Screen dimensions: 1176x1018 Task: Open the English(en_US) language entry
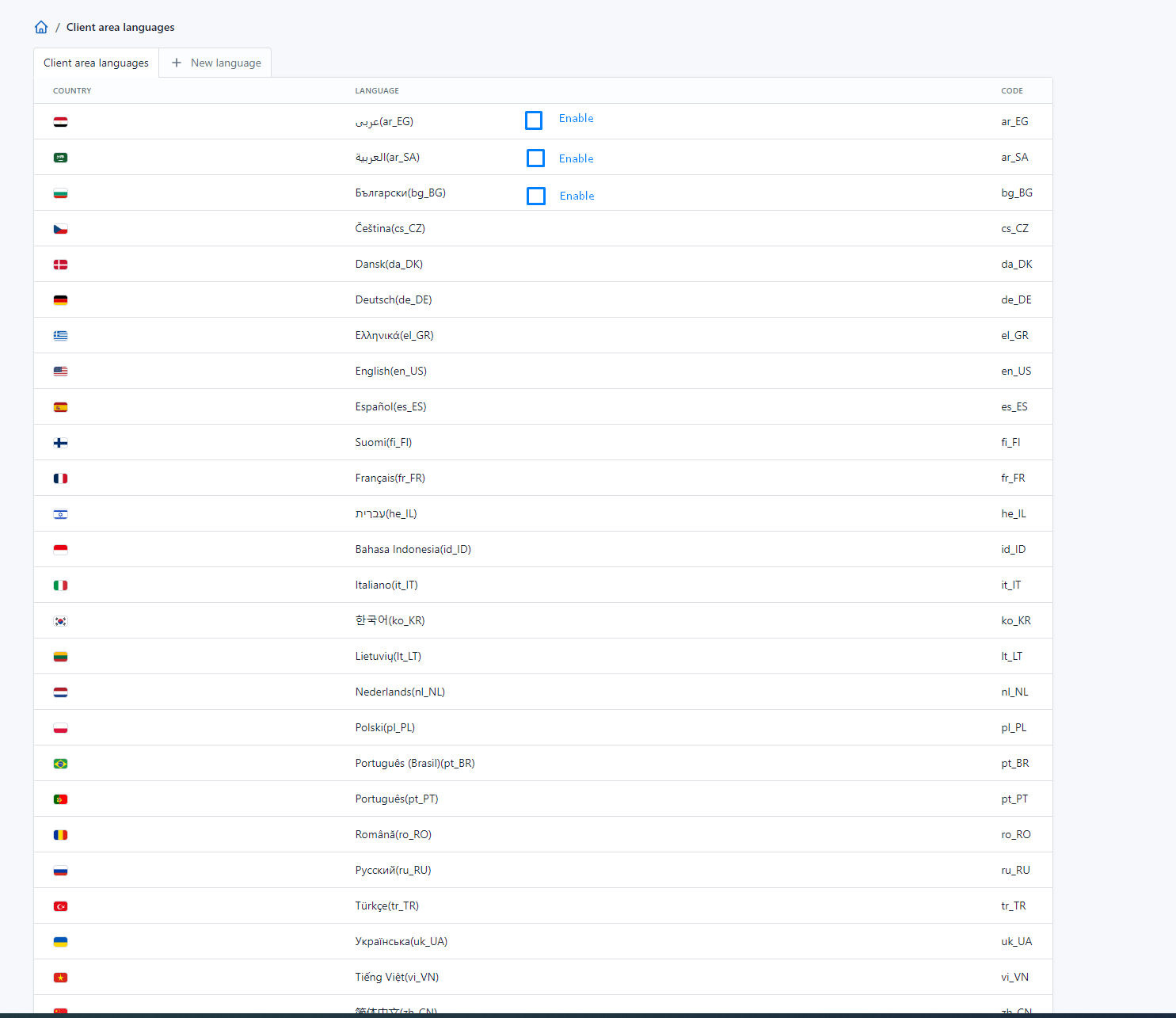point(390,371)
